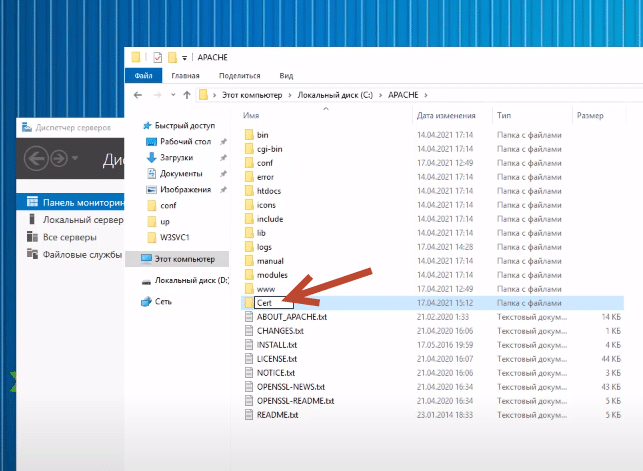Open the Файл ribbon tab
The width and height of the screenshot is (643, 471).
143,75
